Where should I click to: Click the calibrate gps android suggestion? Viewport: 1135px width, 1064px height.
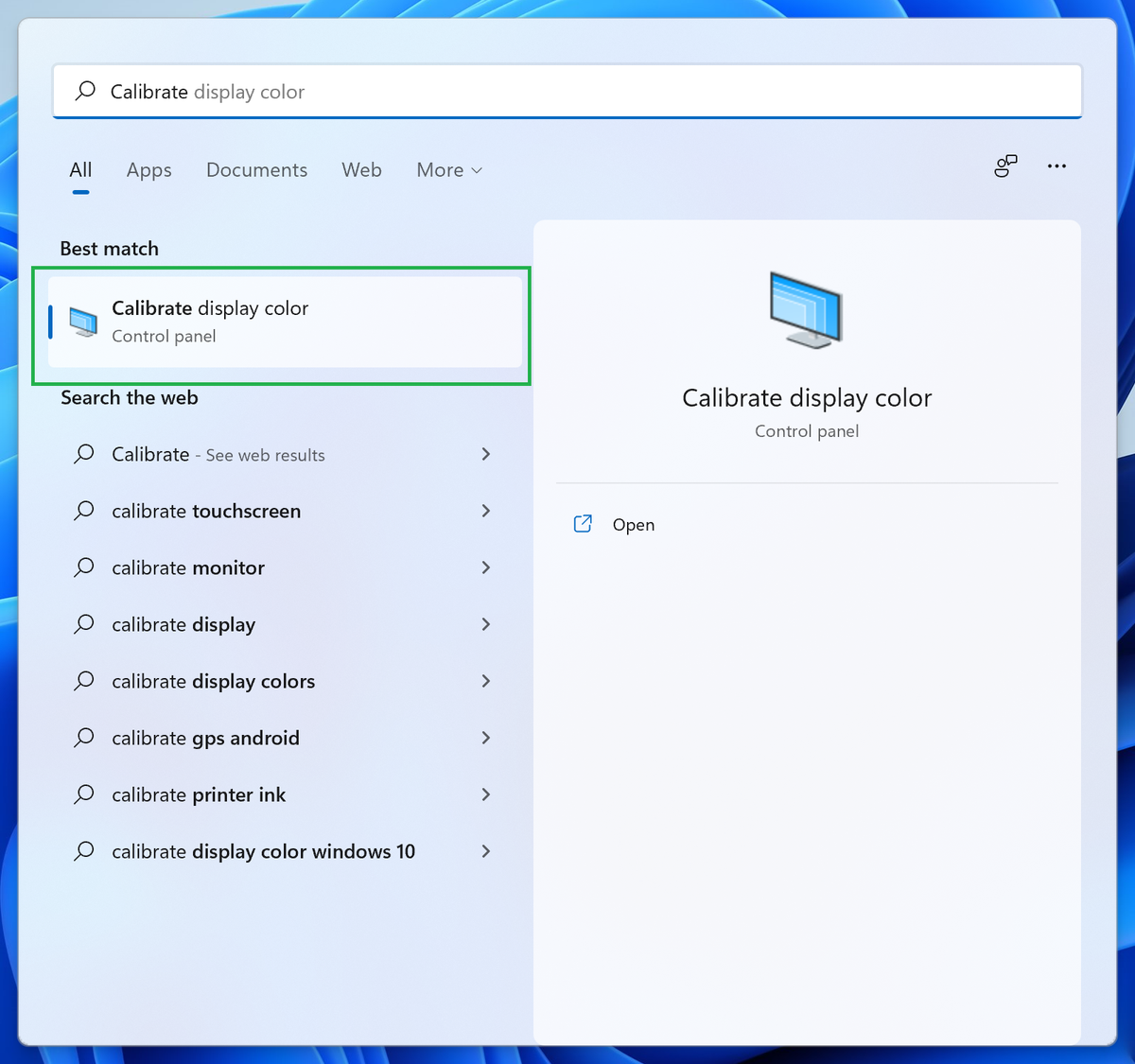[205, 738]
